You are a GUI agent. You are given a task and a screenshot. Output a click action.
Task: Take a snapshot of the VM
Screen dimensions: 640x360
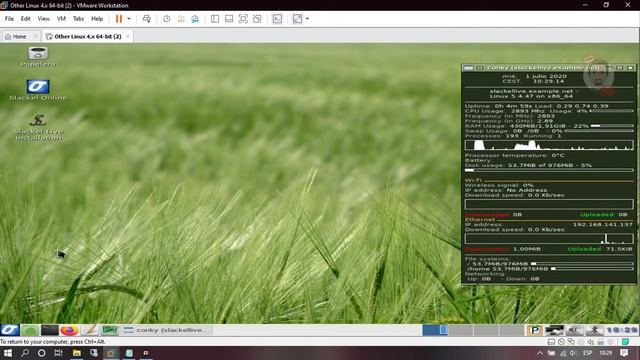click(167, 19)
